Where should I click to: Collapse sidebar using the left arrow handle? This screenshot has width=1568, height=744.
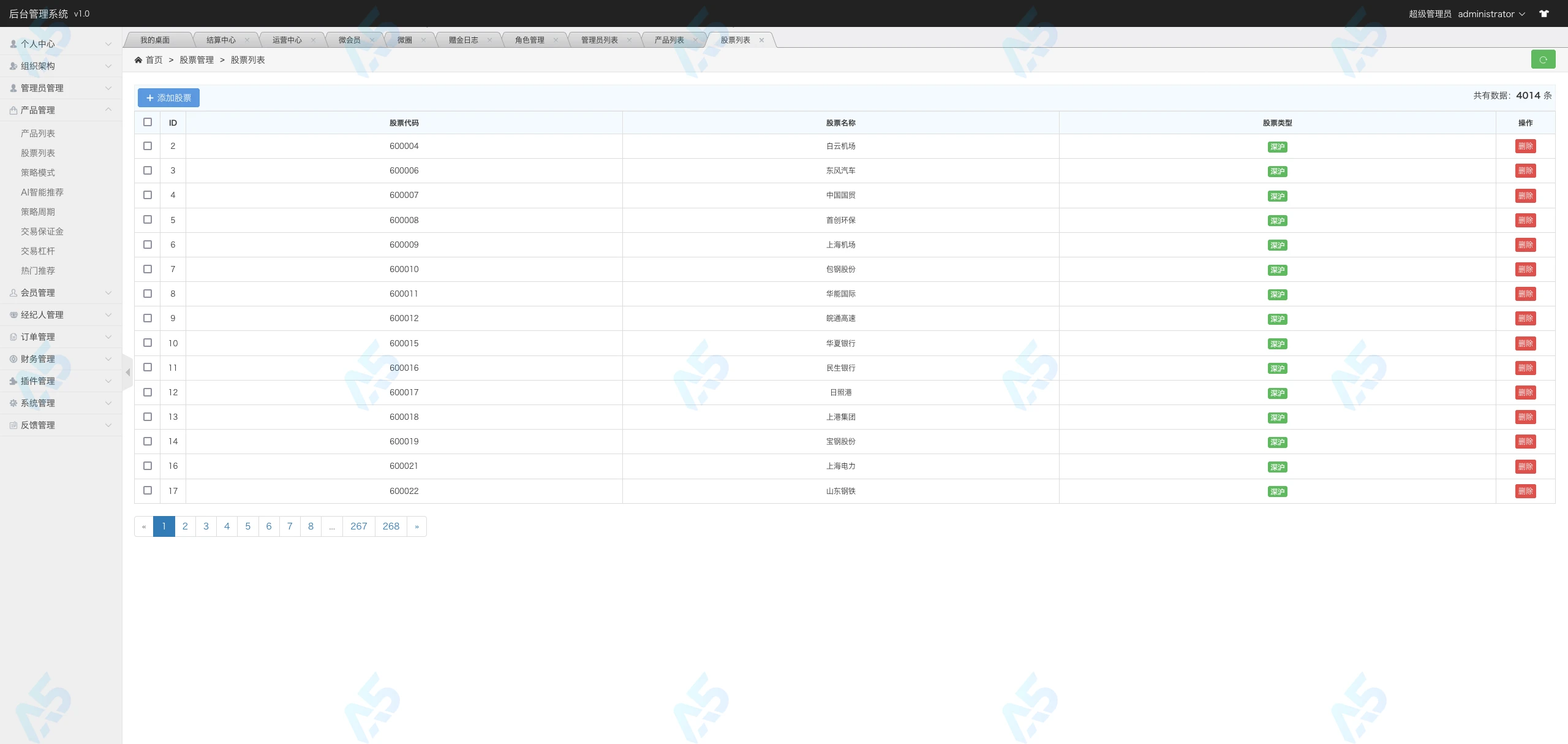pyautogui.click(x=127, y=372)
